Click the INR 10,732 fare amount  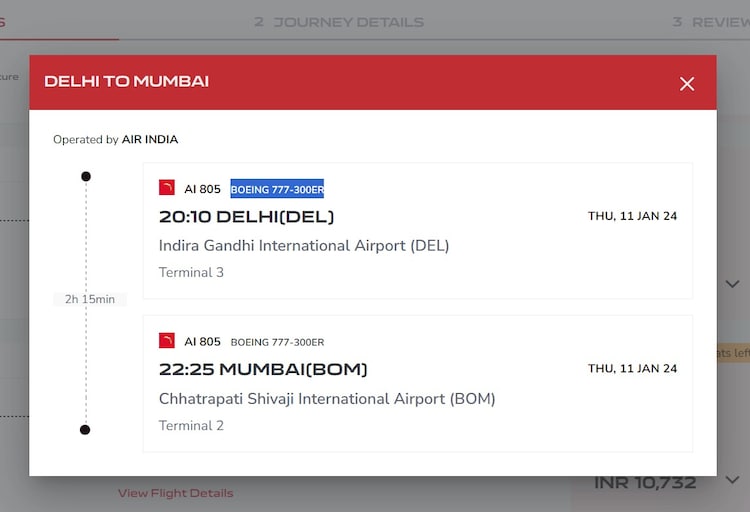pyautogui.click(x=645, y=483)
